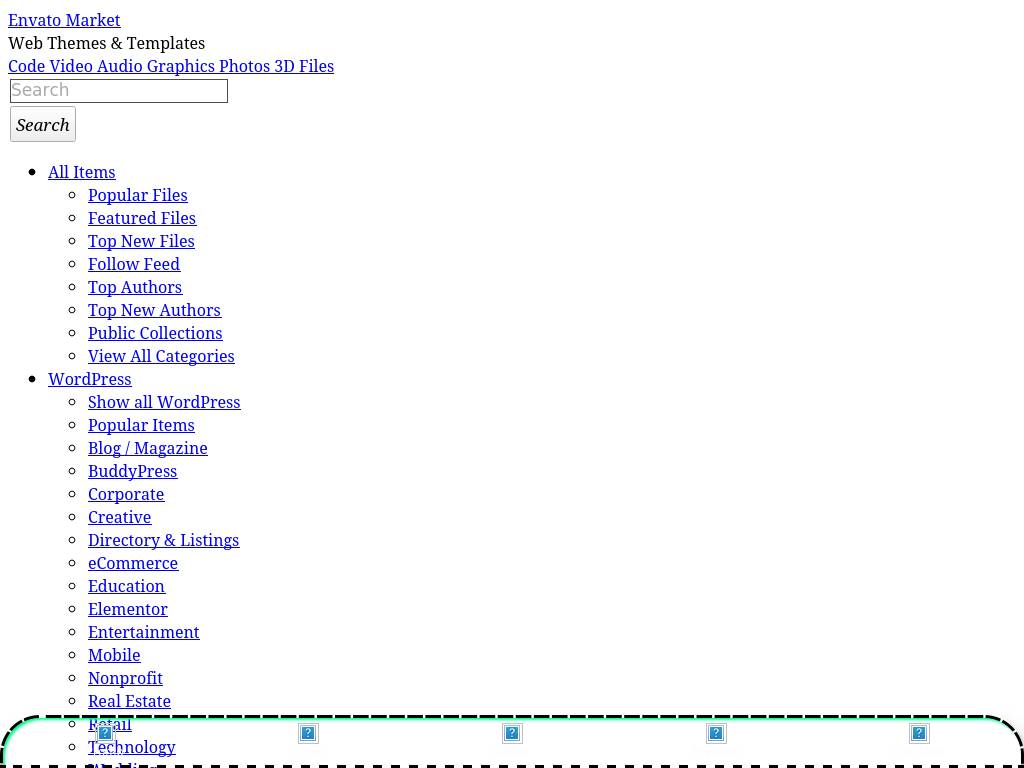Screen dimensions: 1024x768
Task: Click the Web Themes & Templates text
Action: pyautogui.click(x=106, y=43)
